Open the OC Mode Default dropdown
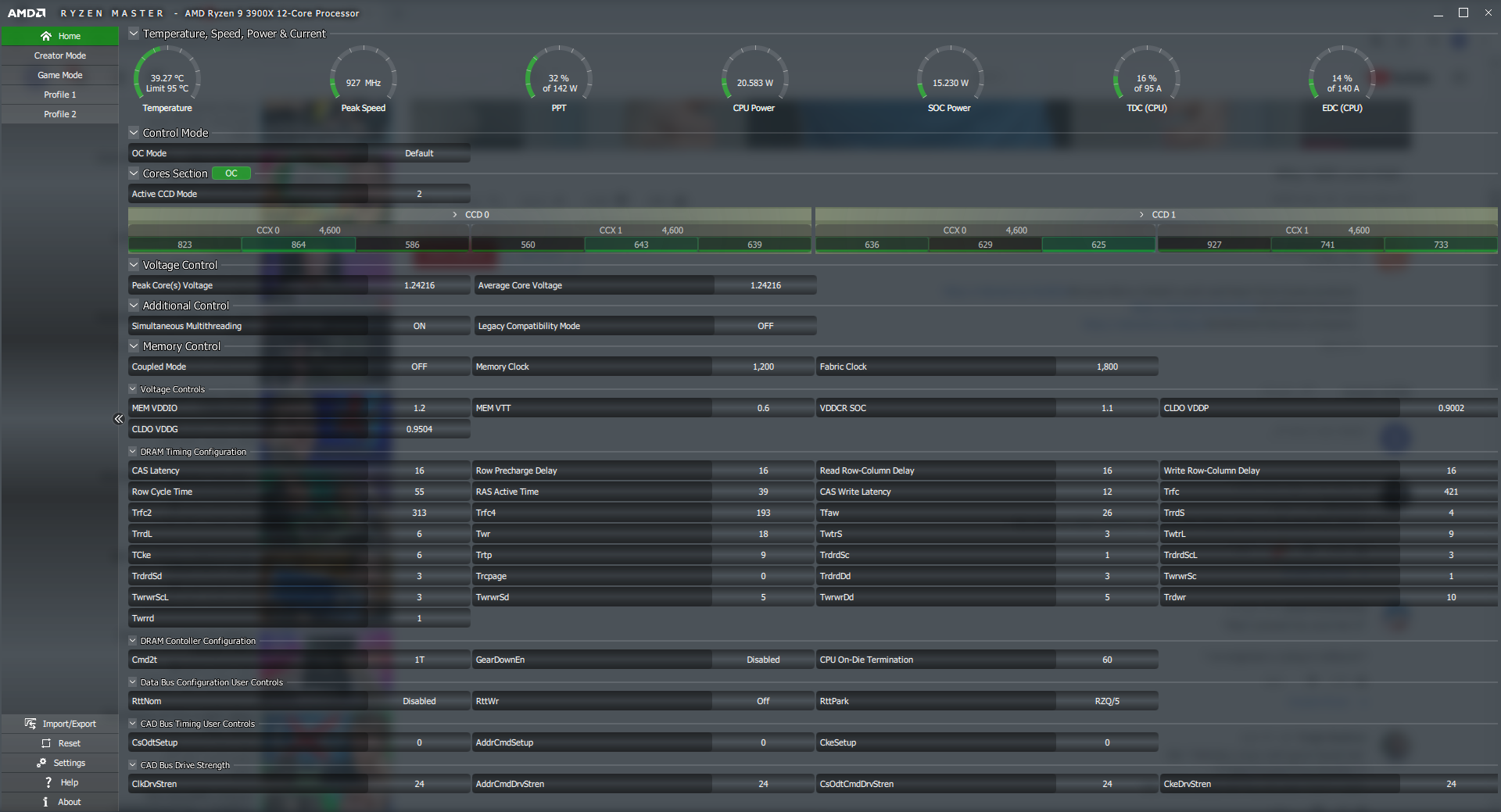 [x=419, y=153]
